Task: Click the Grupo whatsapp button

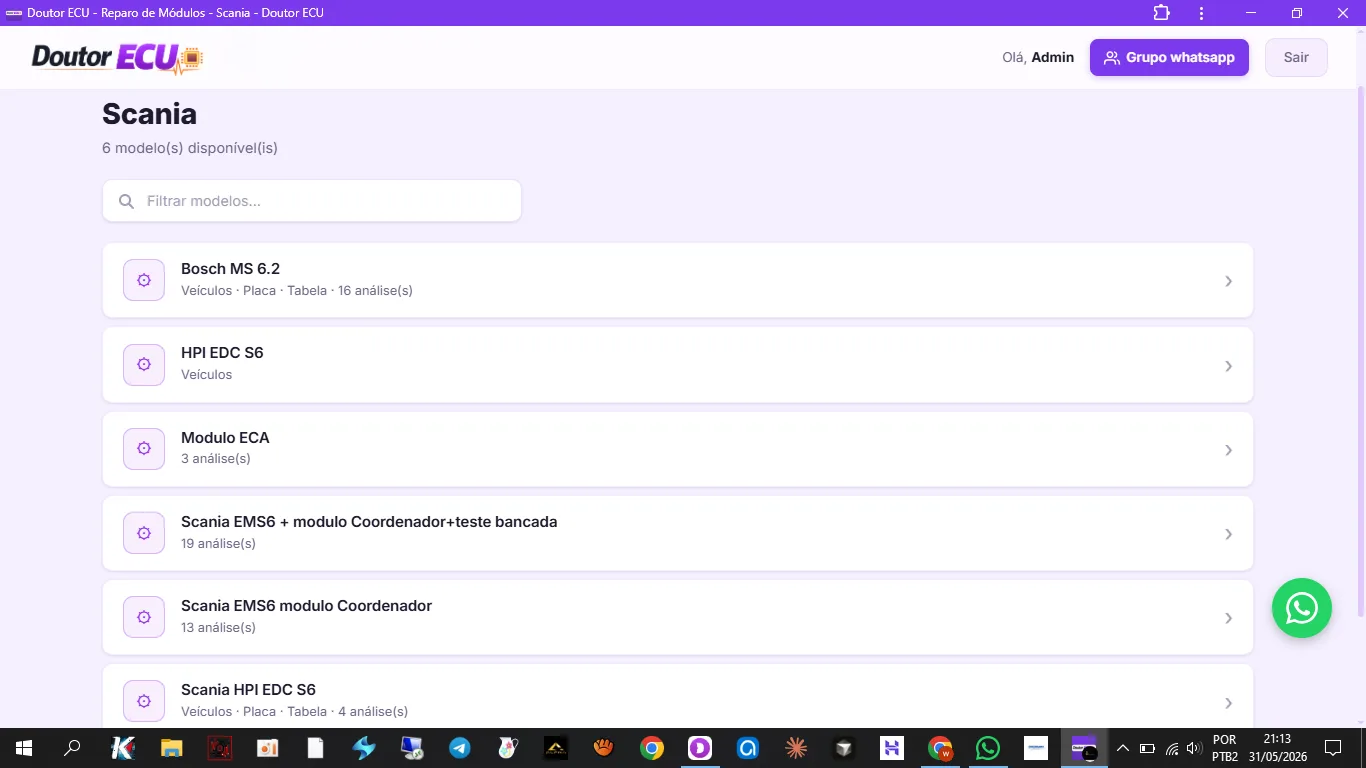Action: pyautogui.click(x=1169, y=57)
